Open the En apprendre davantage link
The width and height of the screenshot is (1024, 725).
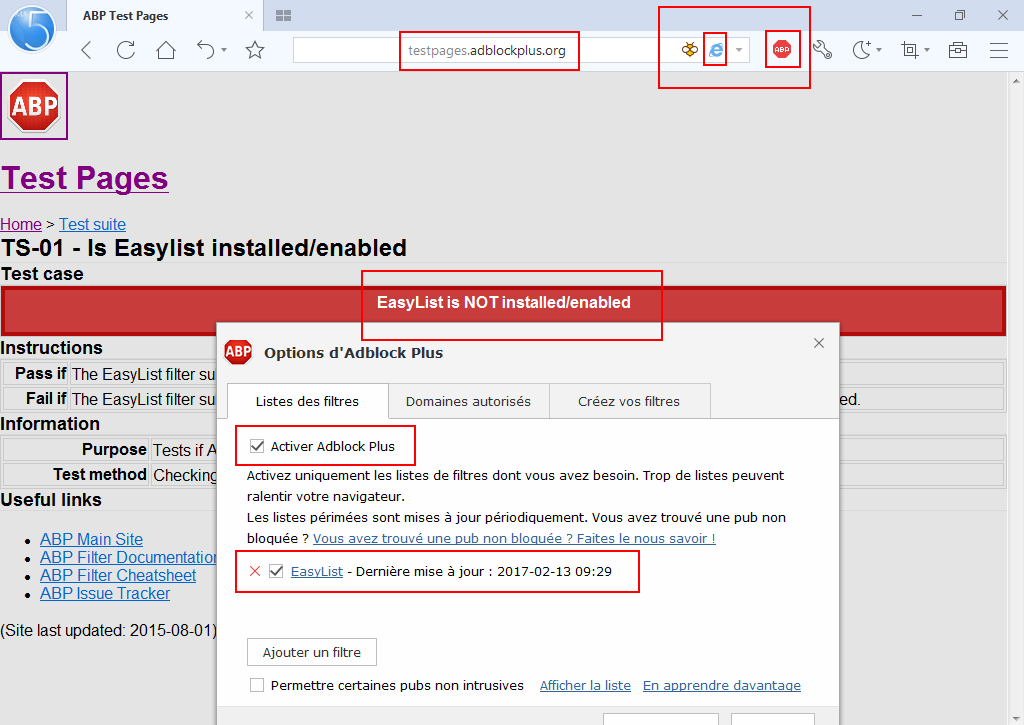pos(722,685)
